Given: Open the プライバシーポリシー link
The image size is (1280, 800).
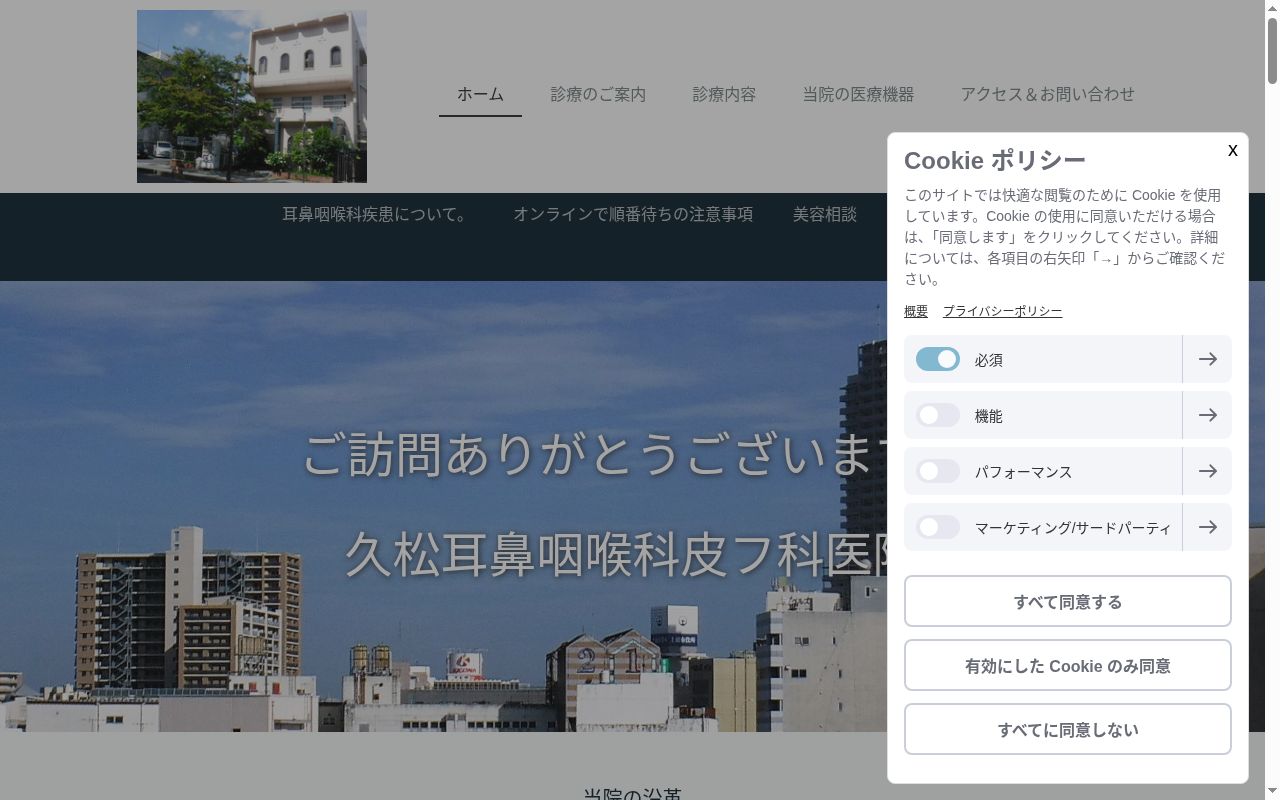Looking at the screenshot, I should pos(1002,311).
